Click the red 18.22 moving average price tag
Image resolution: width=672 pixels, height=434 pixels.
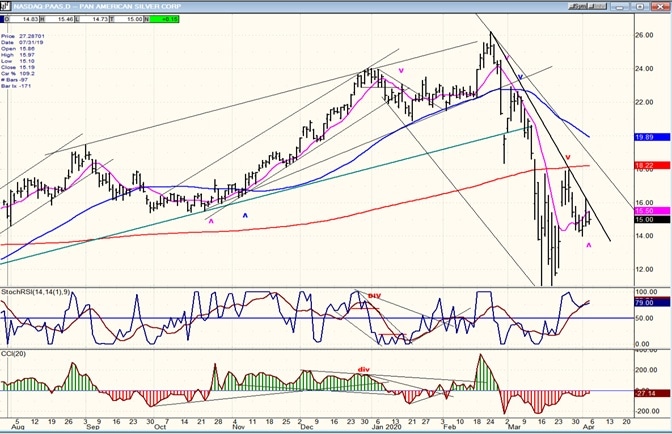point(651,165)
